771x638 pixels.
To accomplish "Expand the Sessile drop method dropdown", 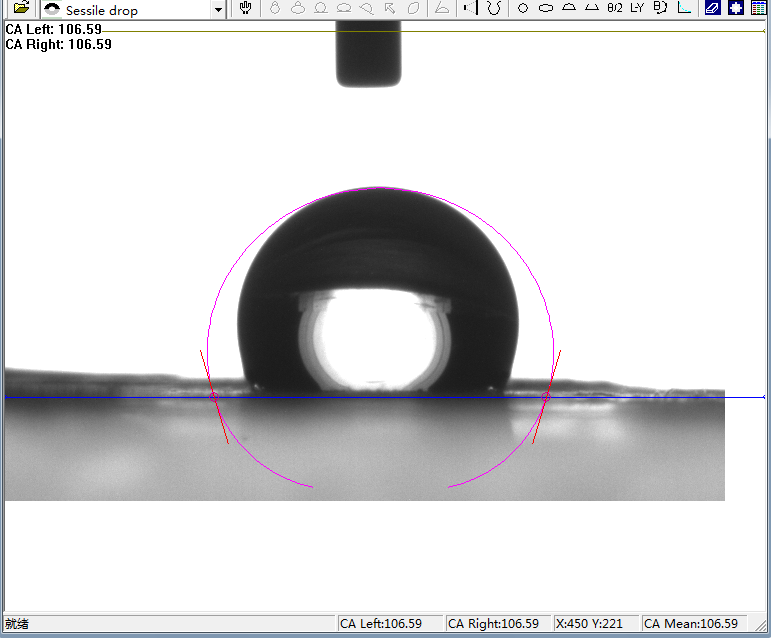I will [218, 10].
